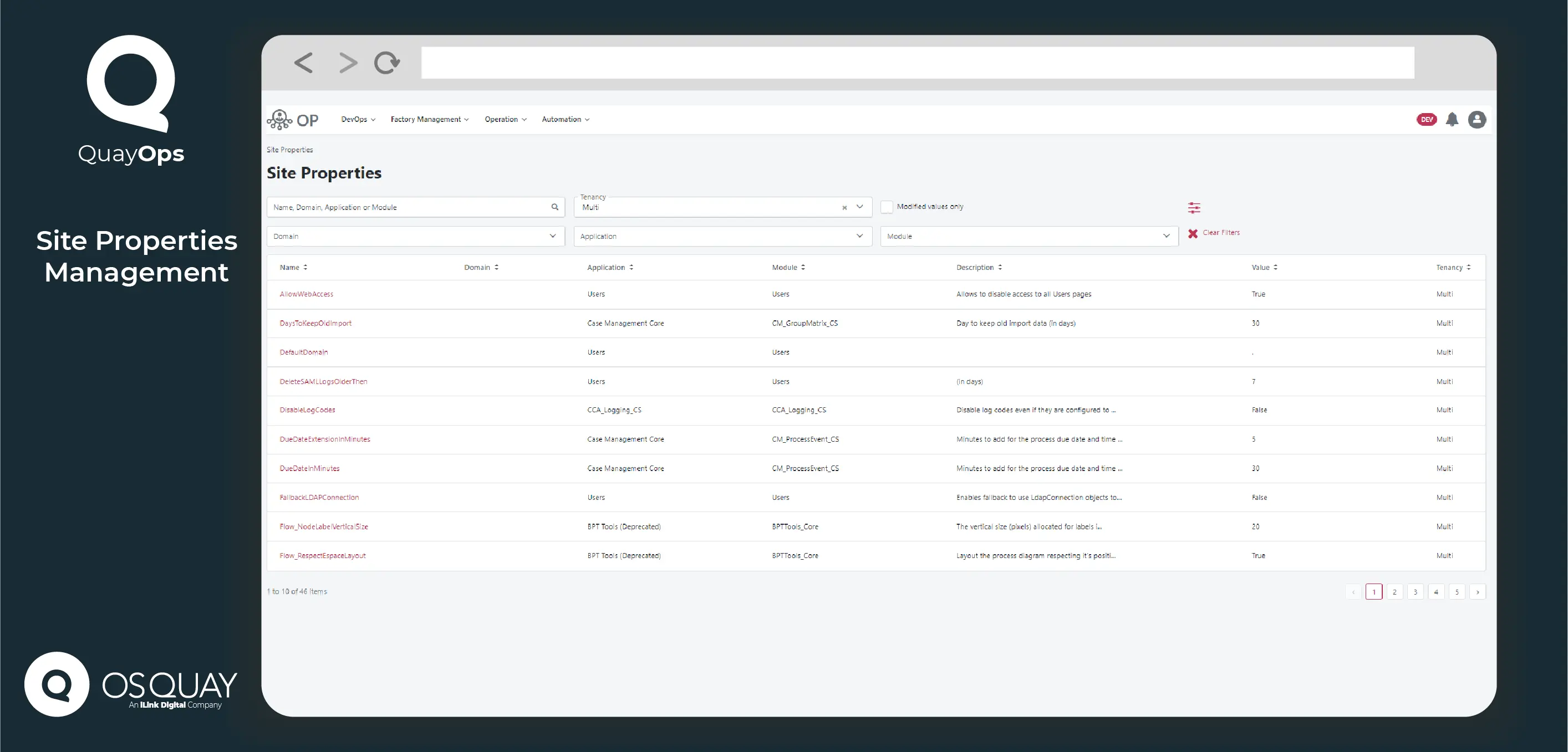Screen dimensions: 1568x752
Task: Go to page 3 of results
Action: point(1415,591)
